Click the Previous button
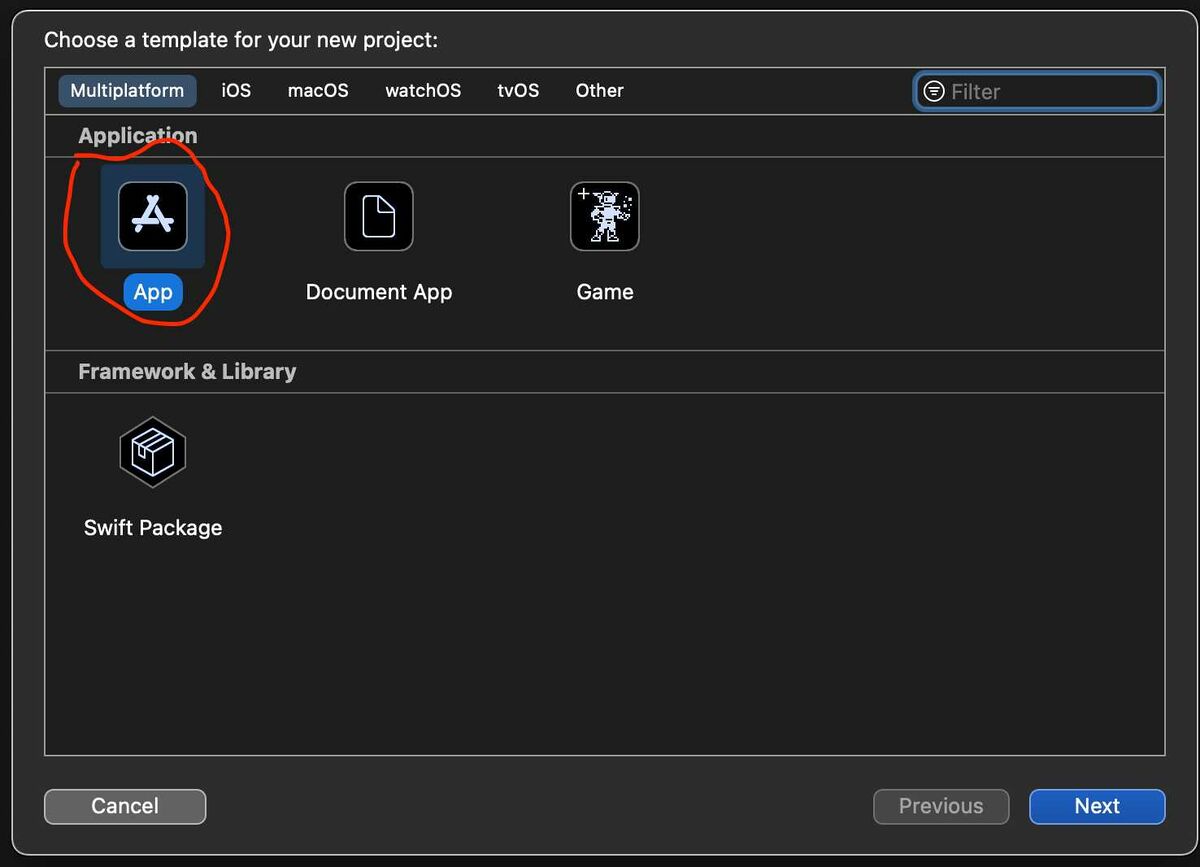Image resolution: width=1200 pixels, height=867 pixels. pyautogui.click(x=940, y=806)
